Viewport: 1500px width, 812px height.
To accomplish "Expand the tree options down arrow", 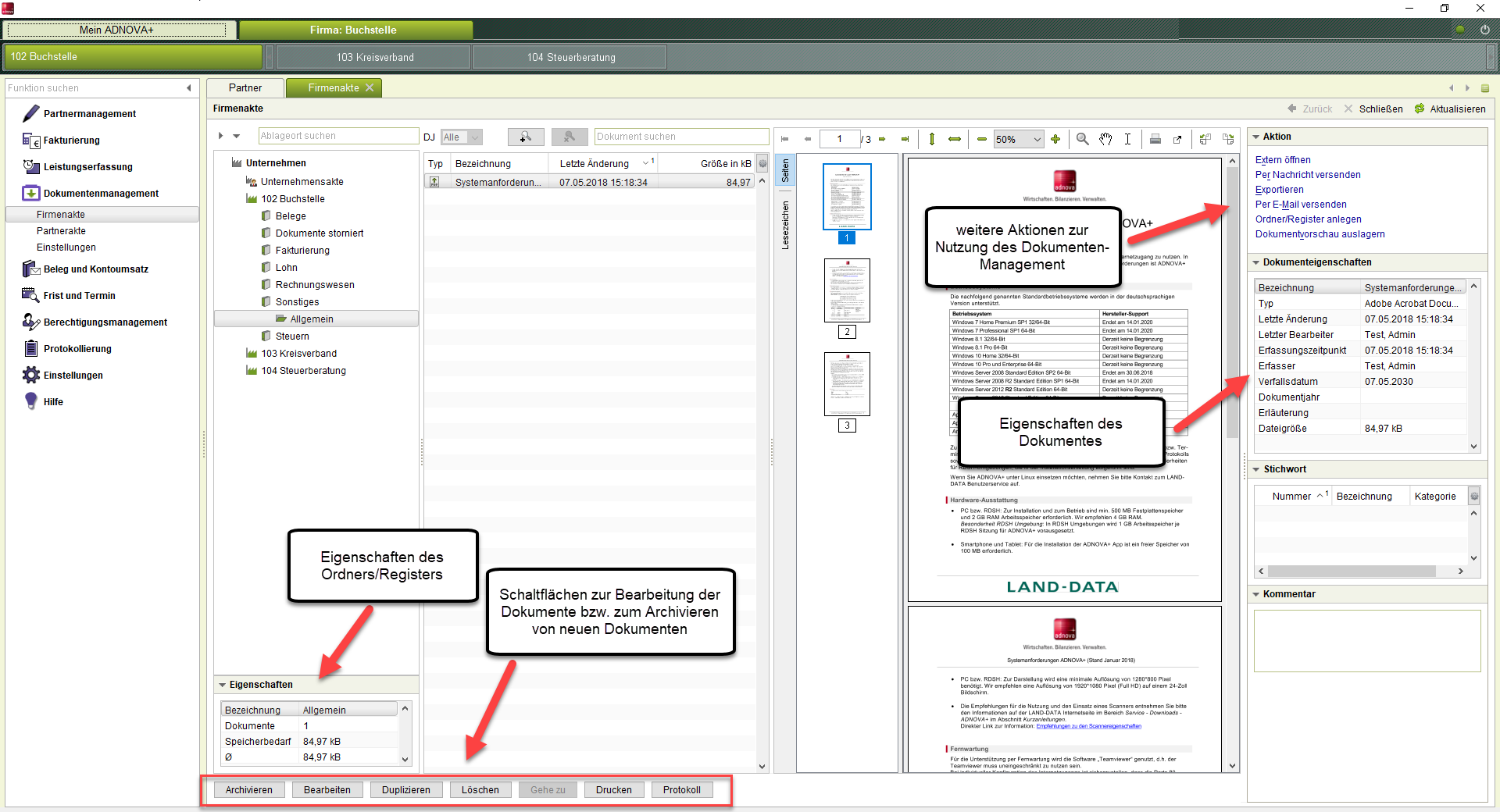I will pyautogui.click(x=237, y=136).
